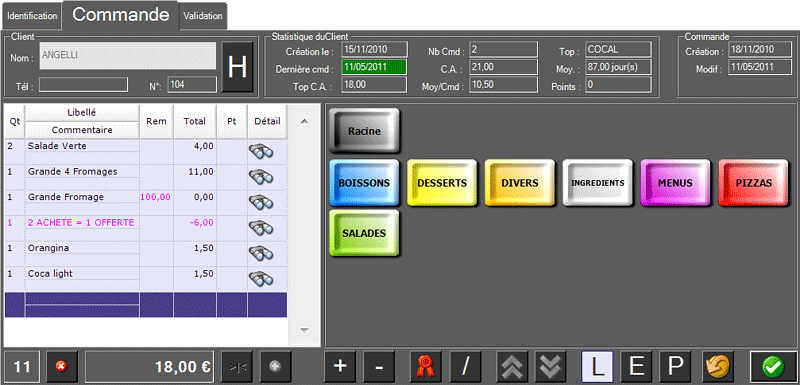Click the Top field showing COCAL
Screen dimensions: 800x385
click(618, 49)
